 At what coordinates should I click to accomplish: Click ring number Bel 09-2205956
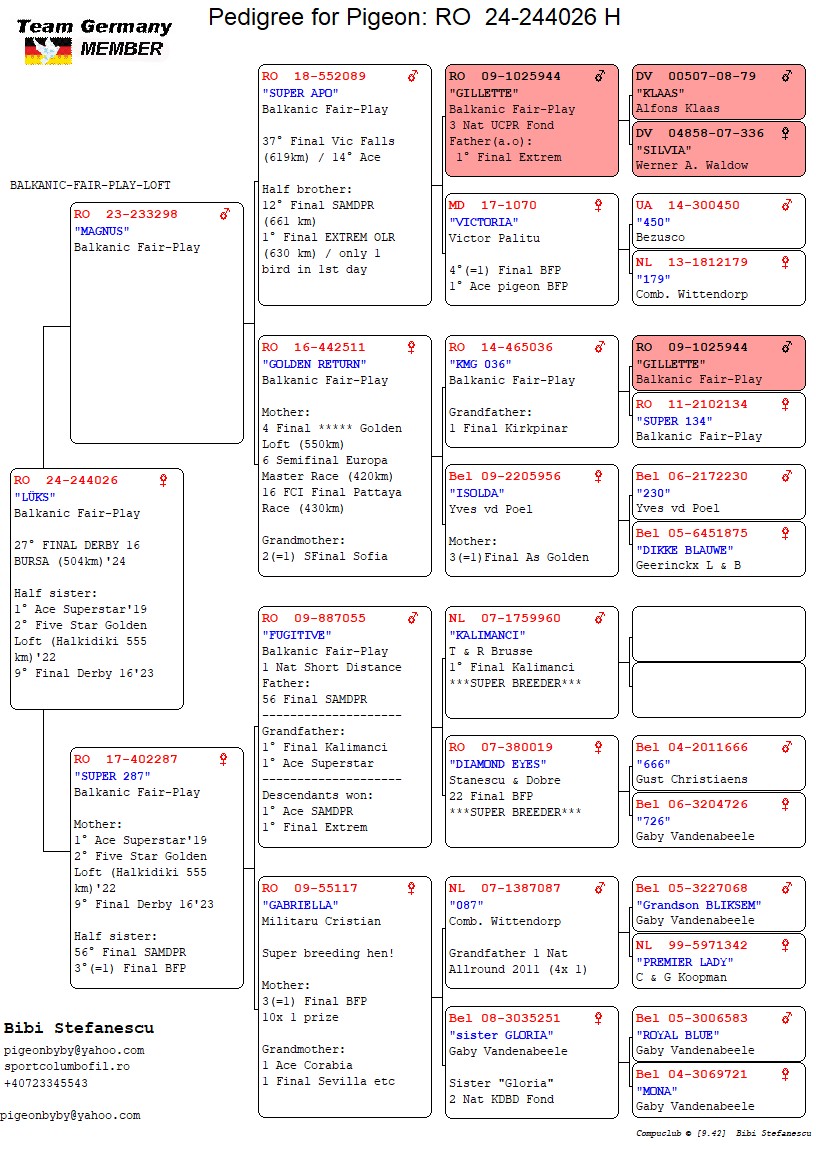pos(504,476)
